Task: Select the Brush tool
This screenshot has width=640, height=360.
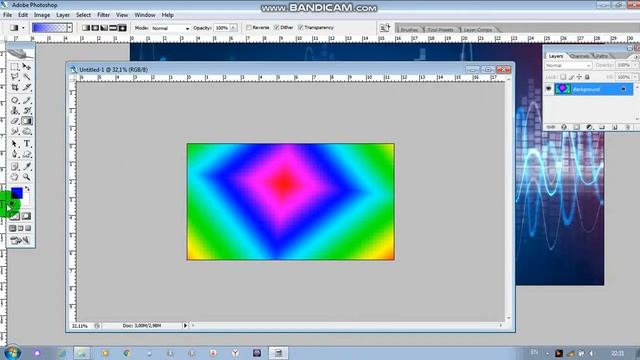Action: tap(27, 100)
